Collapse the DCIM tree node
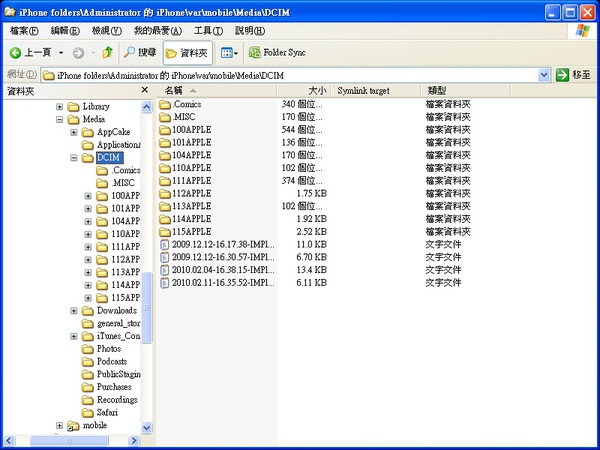 pos(74,158)
